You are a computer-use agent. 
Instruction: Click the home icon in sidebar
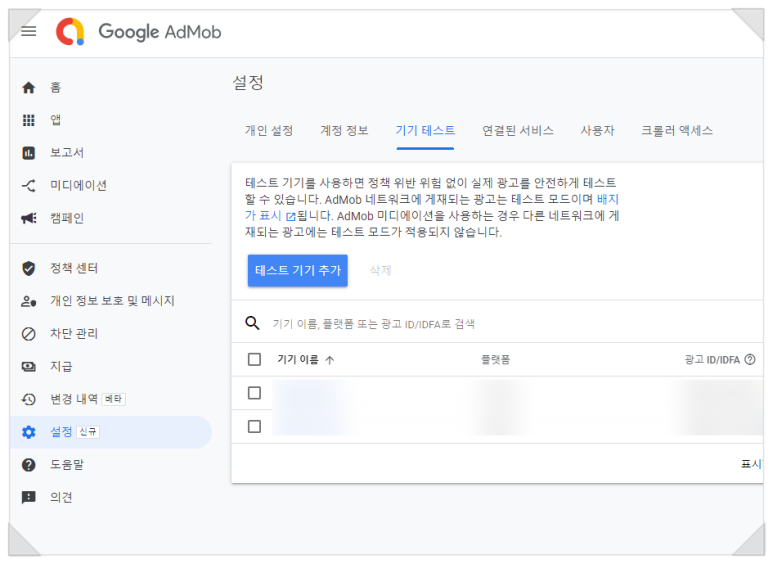[29, 88]
